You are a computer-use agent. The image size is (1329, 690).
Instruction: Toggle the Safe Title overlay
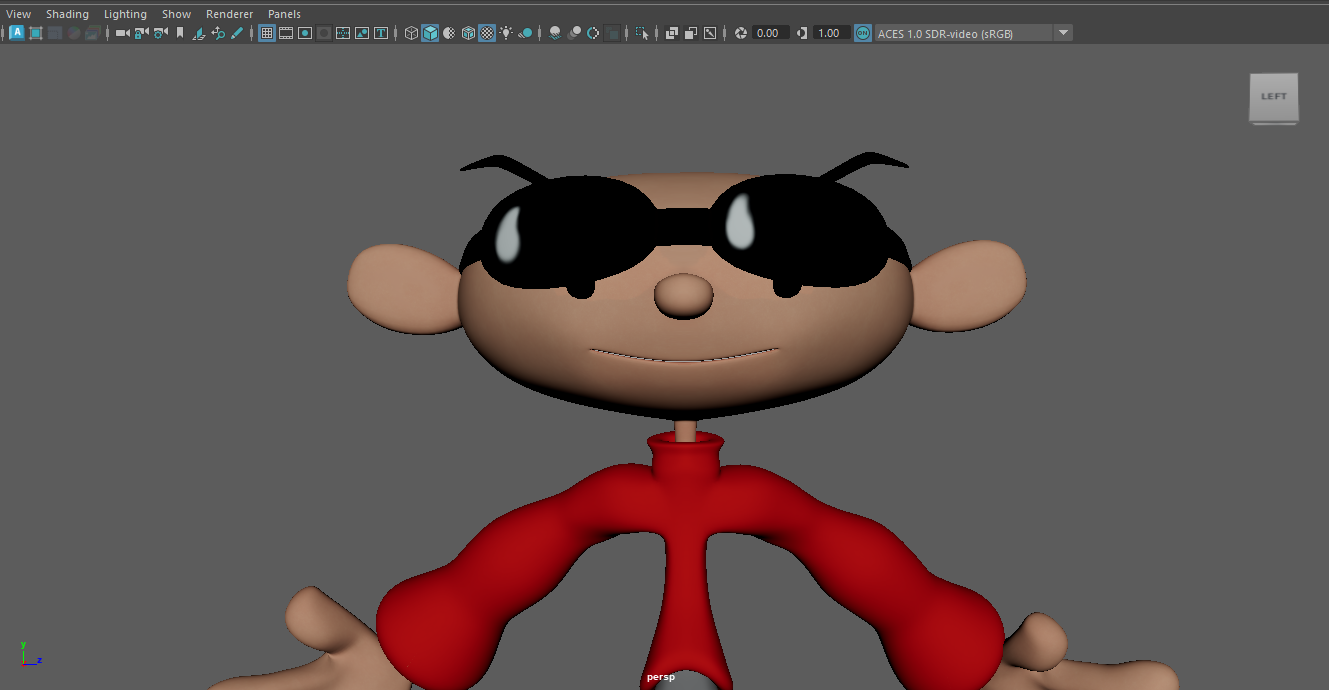[381, 33]
